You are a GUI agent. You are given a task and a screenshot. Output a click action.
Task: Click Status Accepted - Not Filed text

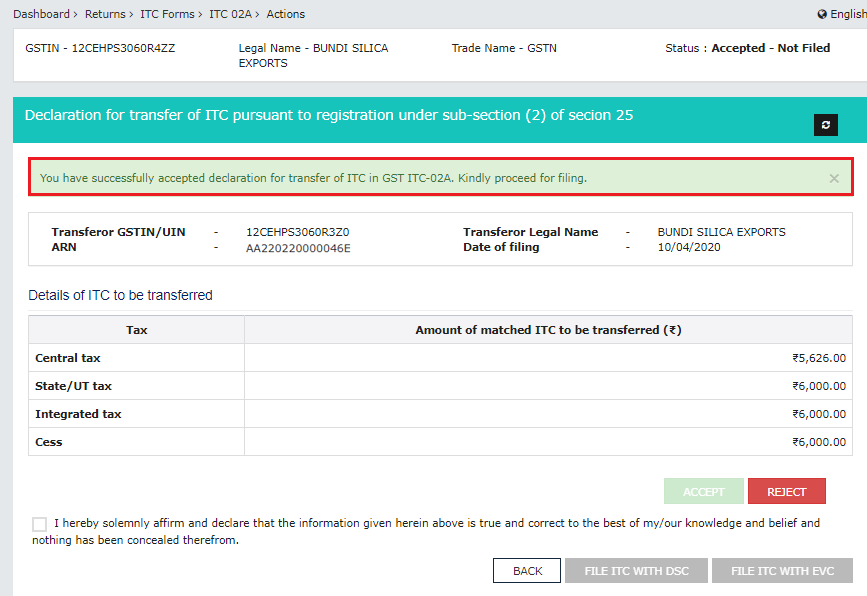(748, 48)
